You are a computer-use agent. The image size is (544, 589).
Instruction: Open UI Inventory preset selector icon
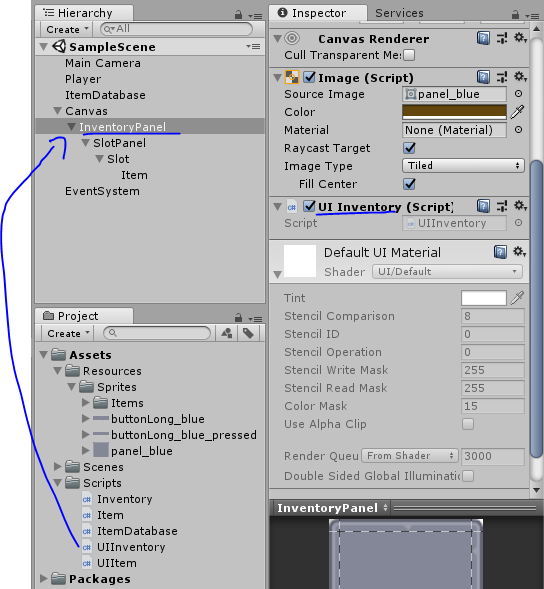[502, 206]
